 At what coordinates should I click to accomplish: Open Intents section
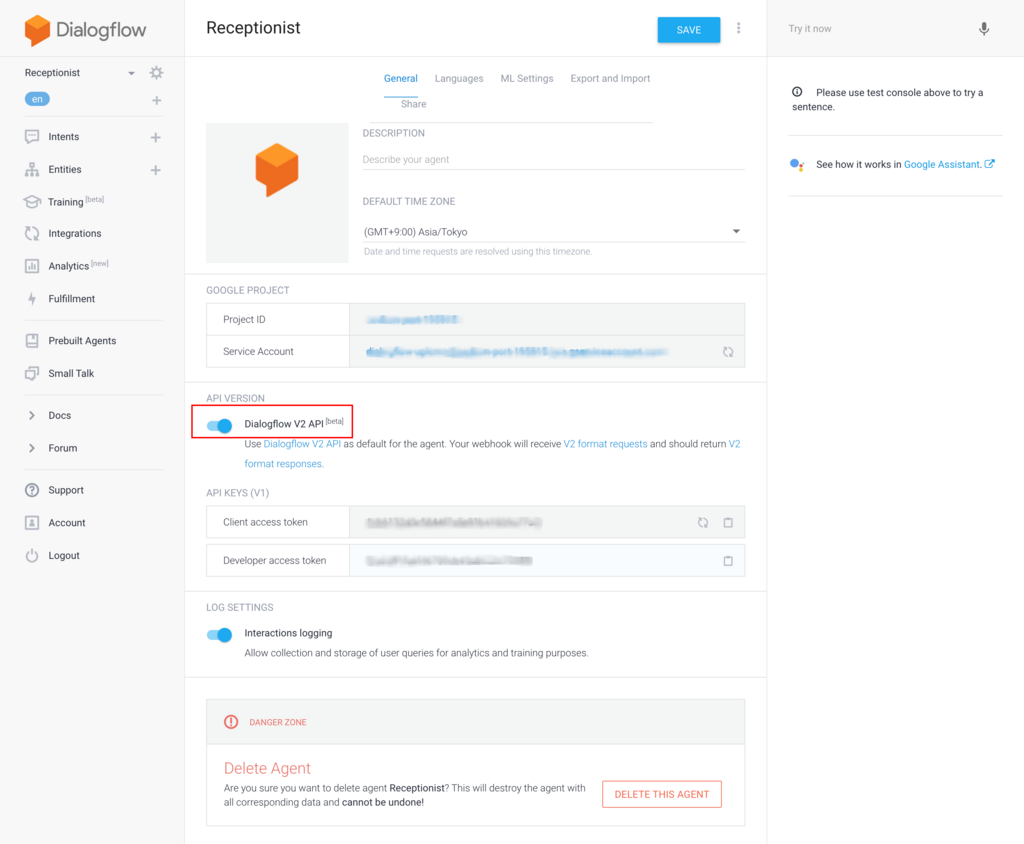point(63,137)
